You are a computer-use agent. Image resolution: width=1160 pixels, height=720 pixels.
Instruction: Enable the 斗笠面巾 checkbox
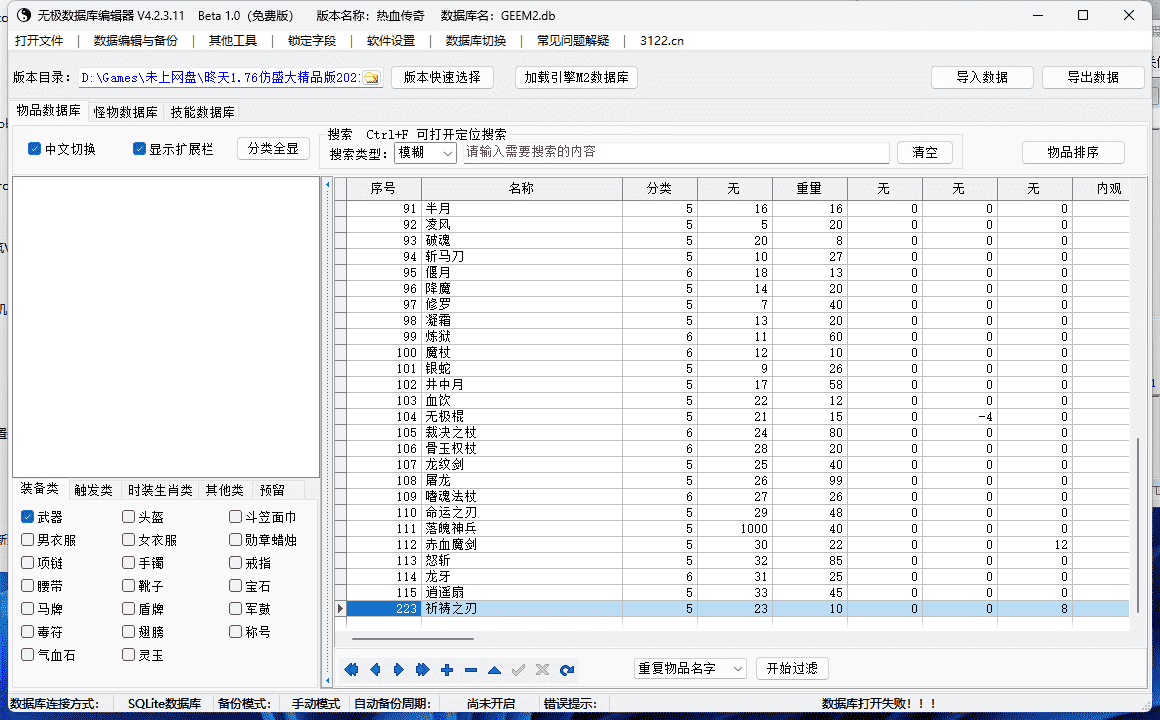click(235, 517)
